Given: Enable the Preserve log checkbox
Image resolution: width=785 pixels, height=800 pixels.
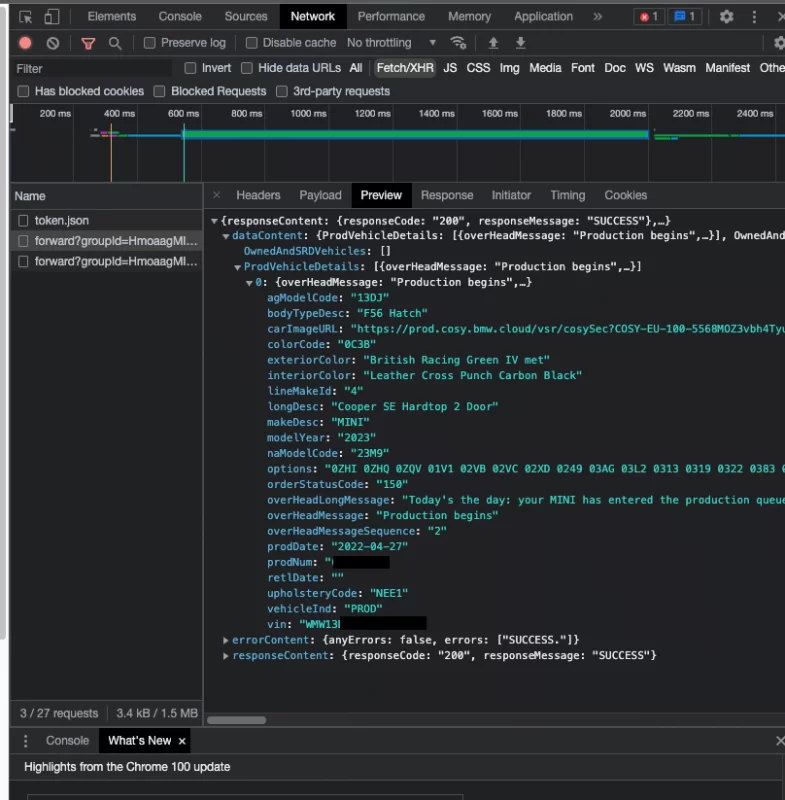Looking at the screenshot, I should tap(150, 43).
